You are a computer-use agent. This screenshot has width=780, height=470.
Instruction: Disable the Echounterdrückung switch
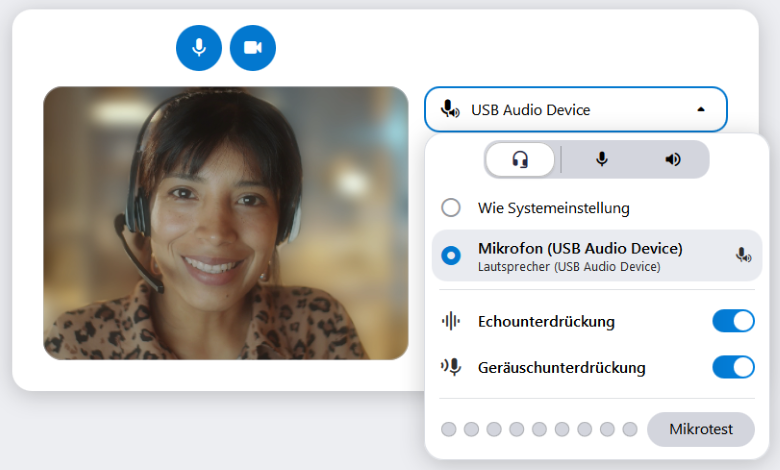(733, 321)
